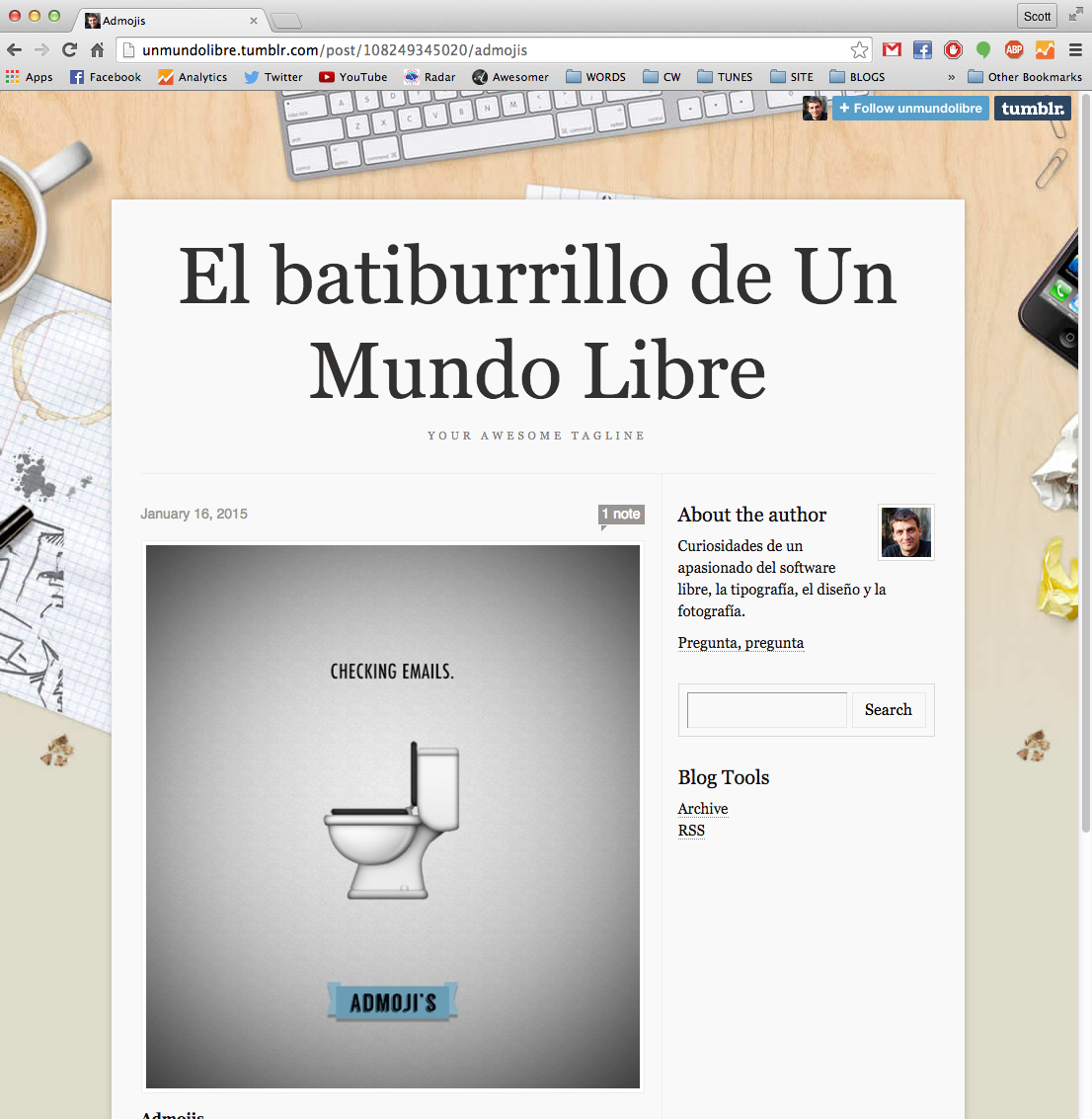Open the RSS link

(x=691, y=831)
